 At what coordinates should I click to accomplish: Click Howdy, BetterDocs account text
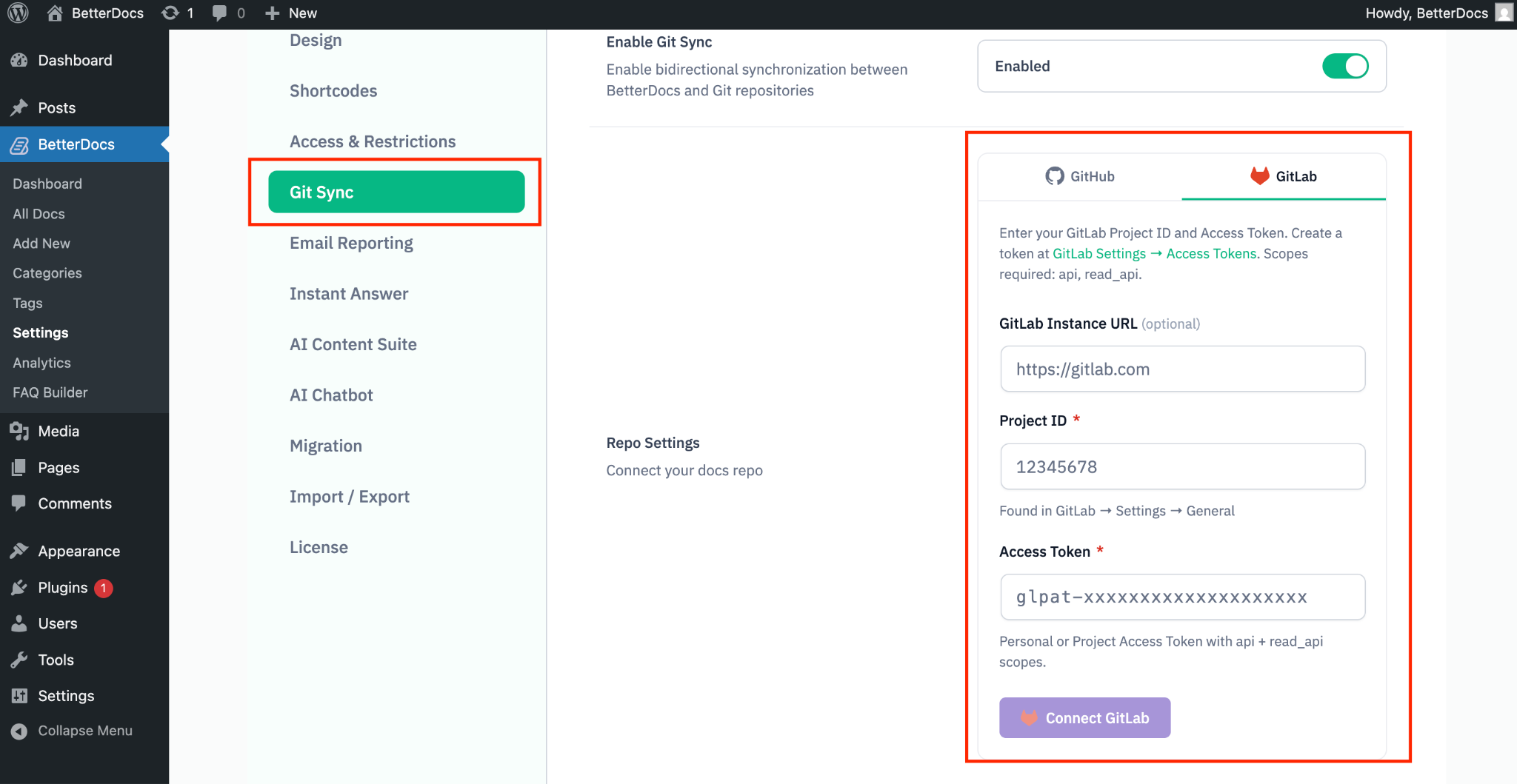click(x=1427, y=13)
